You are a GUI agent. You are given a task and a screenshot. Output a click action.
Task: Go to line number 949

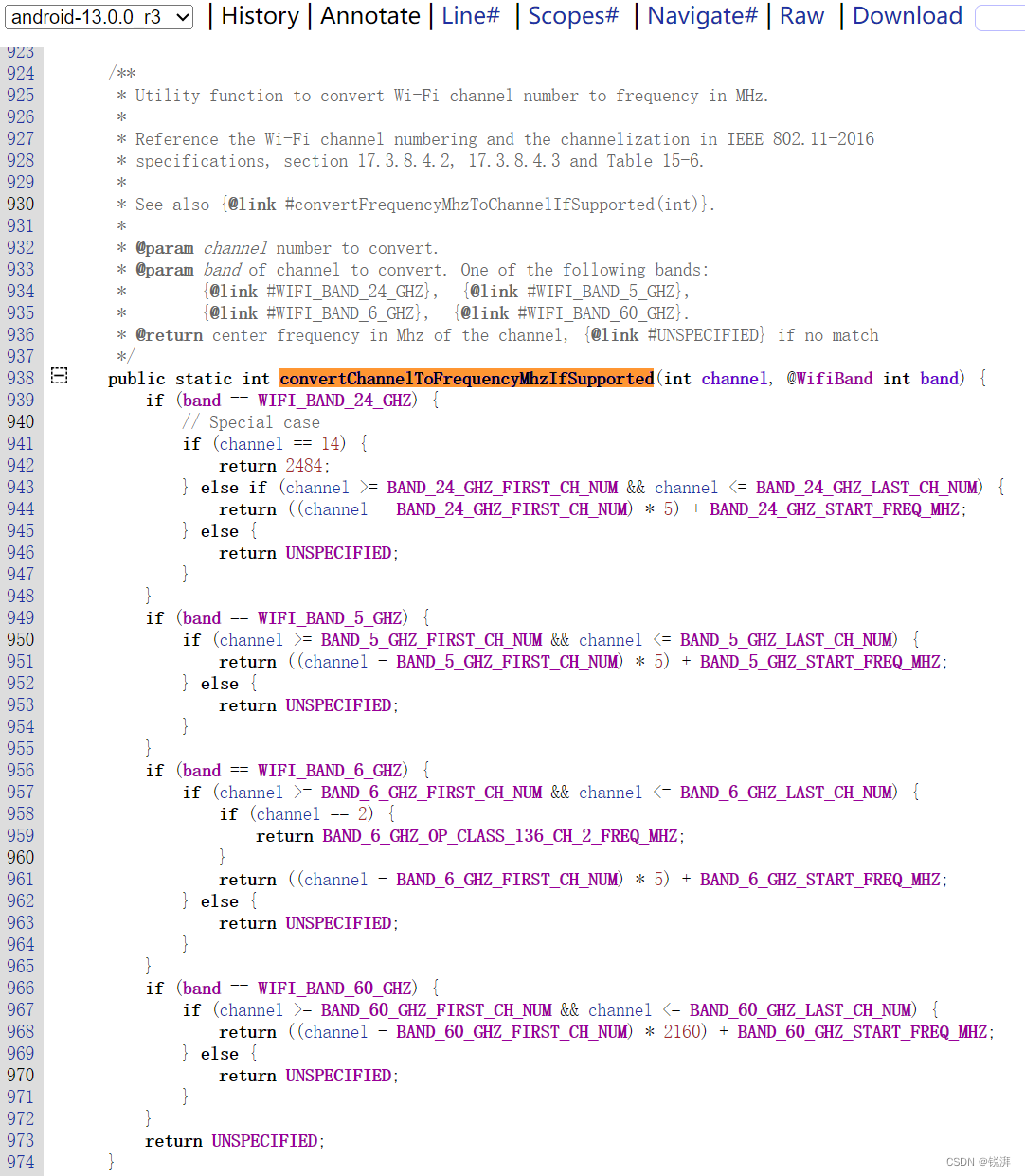click(x=20, y=618)
